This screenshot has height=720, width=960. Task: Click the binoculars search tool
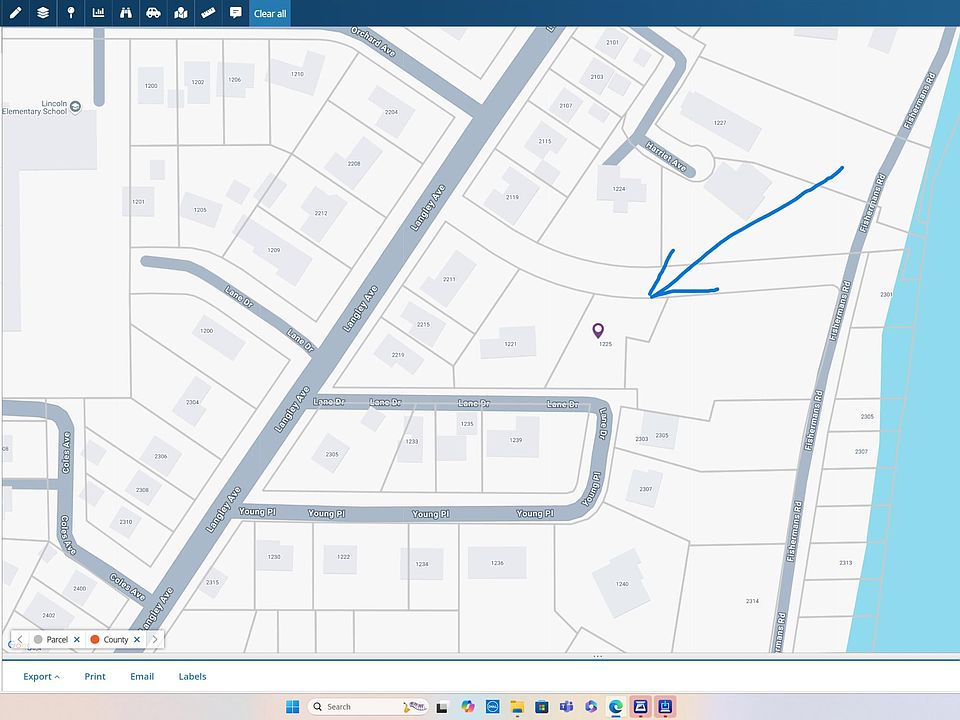126,13
